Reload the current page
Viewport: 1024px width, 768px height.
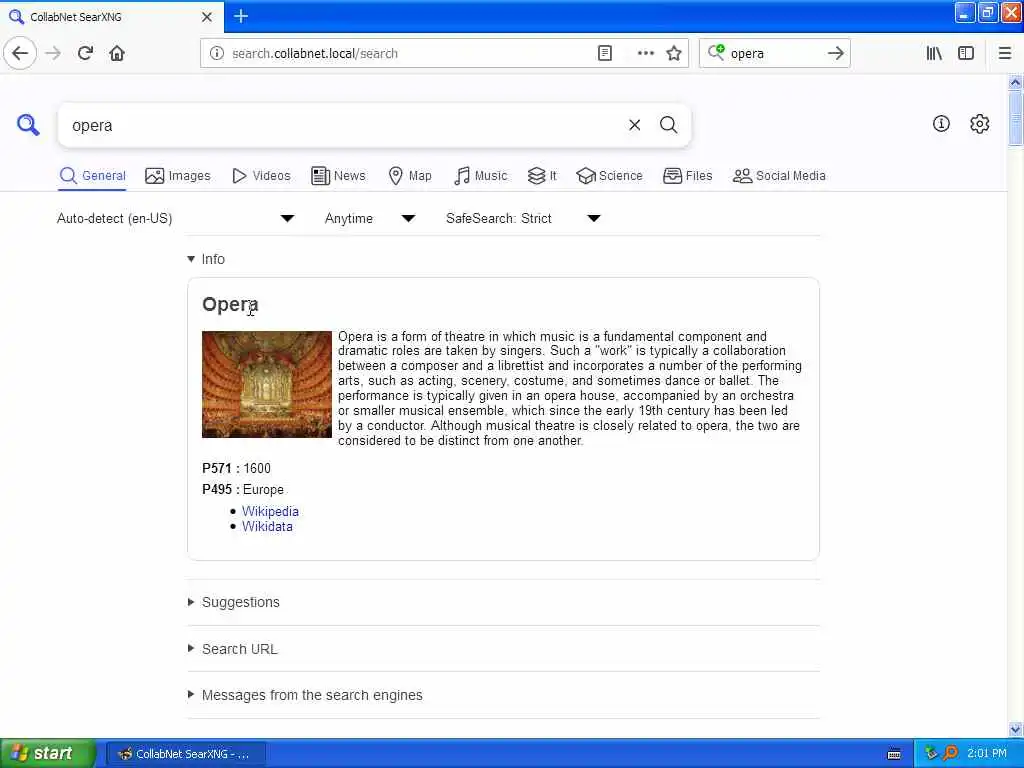(85, 54)
